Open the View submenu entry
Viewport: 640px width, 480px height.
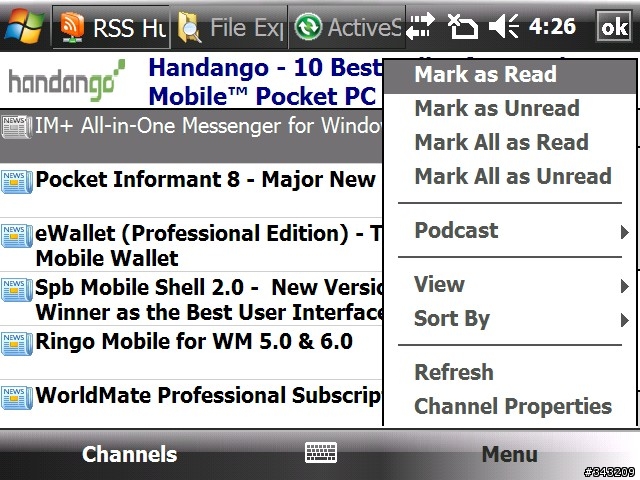[510, 284]
